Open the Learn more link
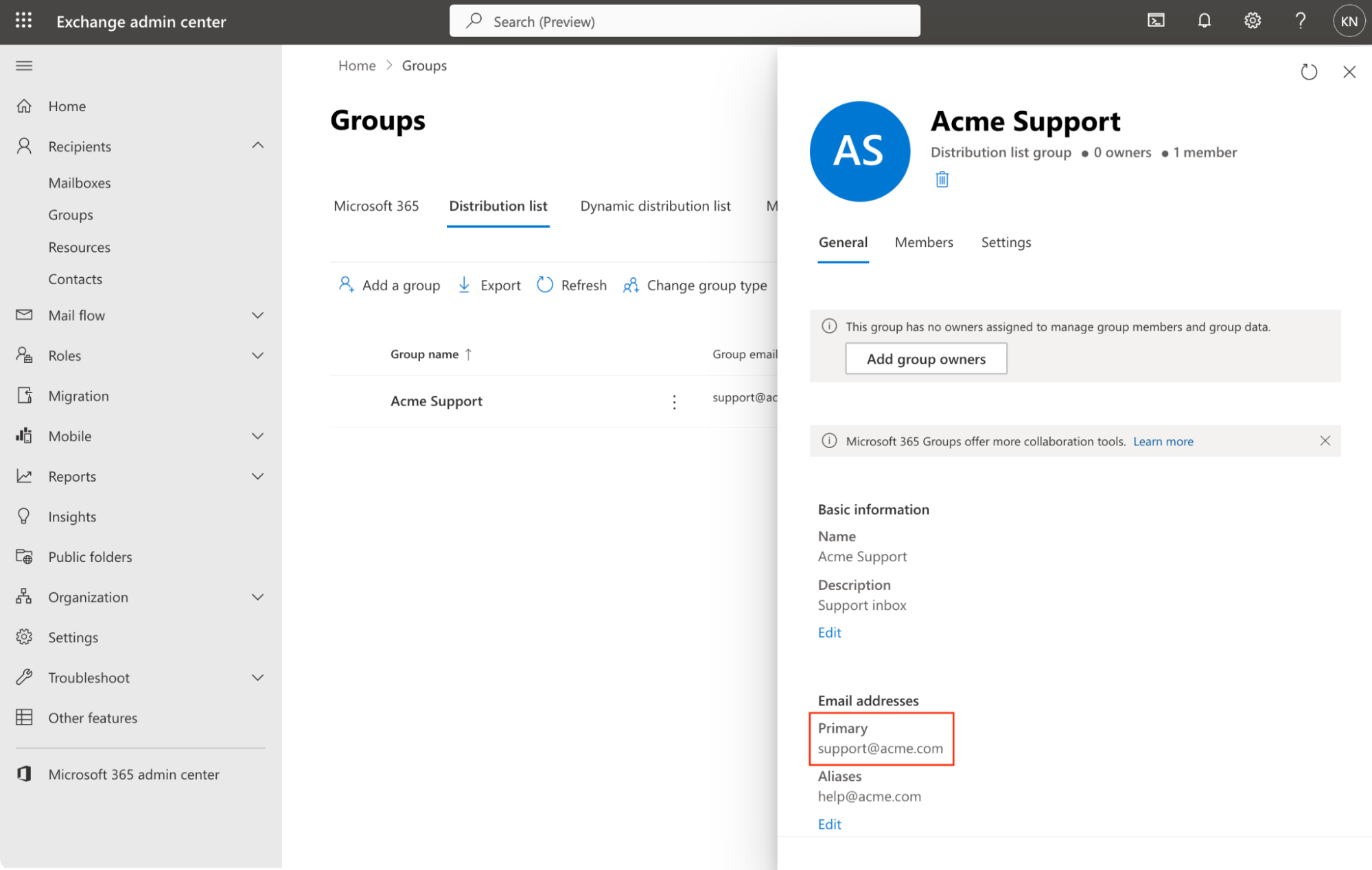Image resolution: width=1372 pixels, height=870 pixels. [x=1163, y=441]
